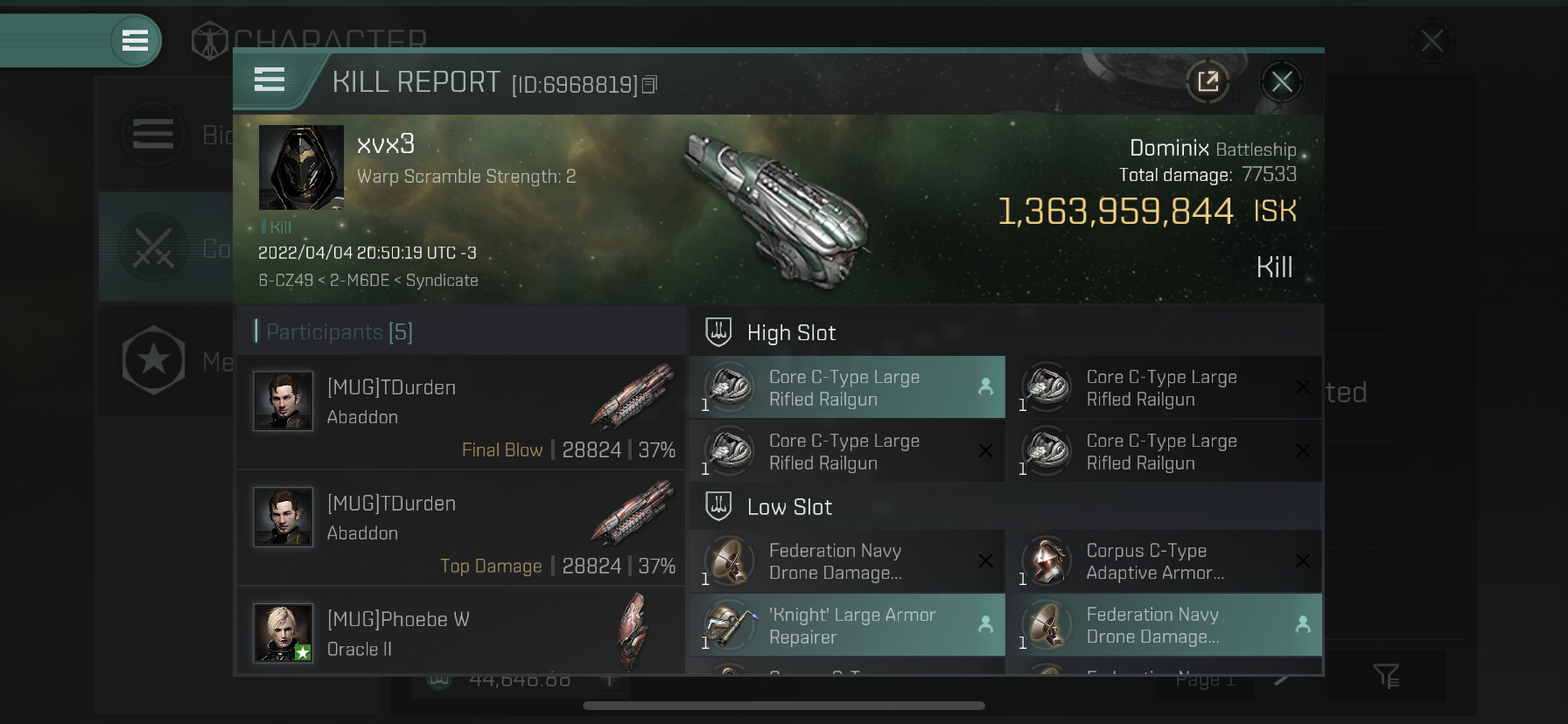Screen dimensions: 1568x724
Task: Select the 'Knight' Large Armor Repairer module
Action: pos(847,625)
